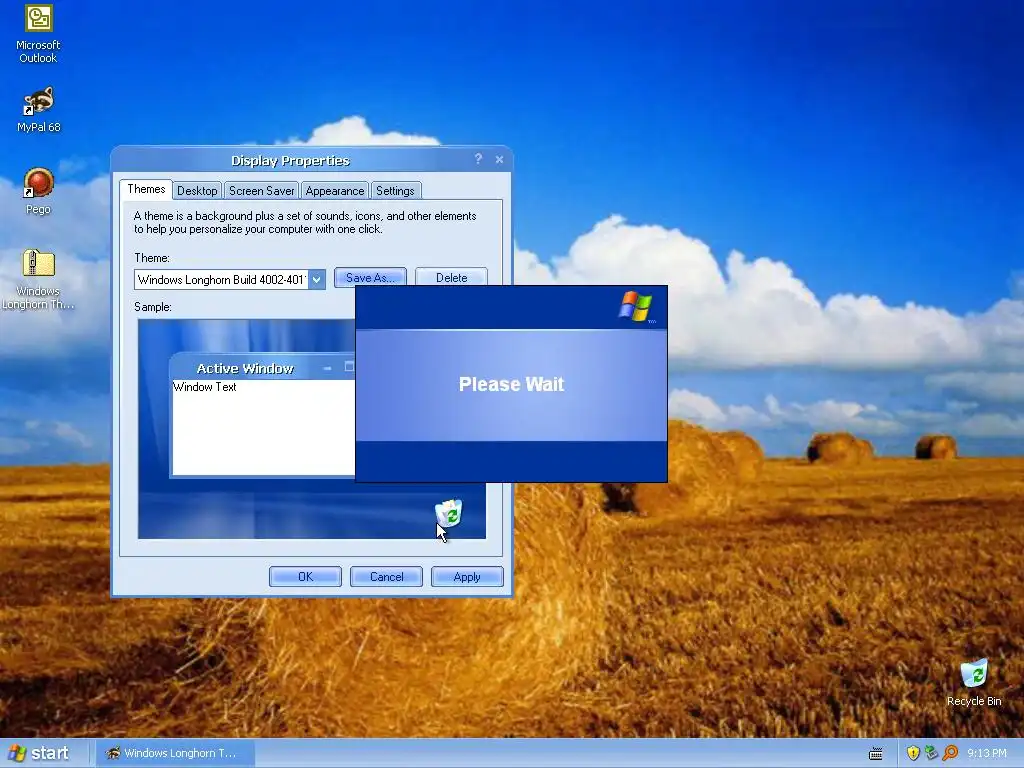The width and height of the screenshot is (1024, 768).
Task: Click the taskbar clock showing 9:13 PM
Action: click(986, 754)
